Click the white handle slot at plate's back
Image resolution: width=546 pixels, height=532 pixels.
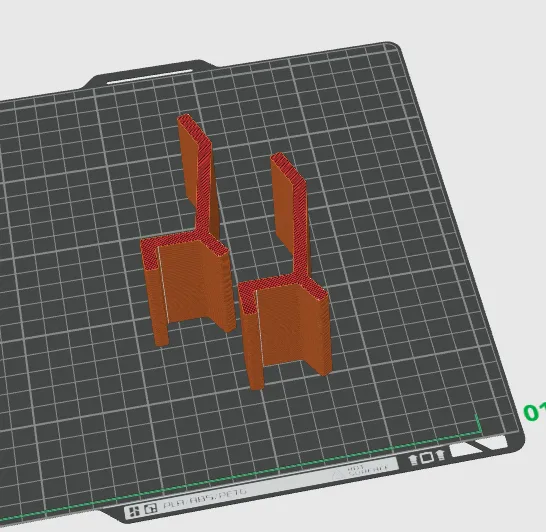pos(150,76)
